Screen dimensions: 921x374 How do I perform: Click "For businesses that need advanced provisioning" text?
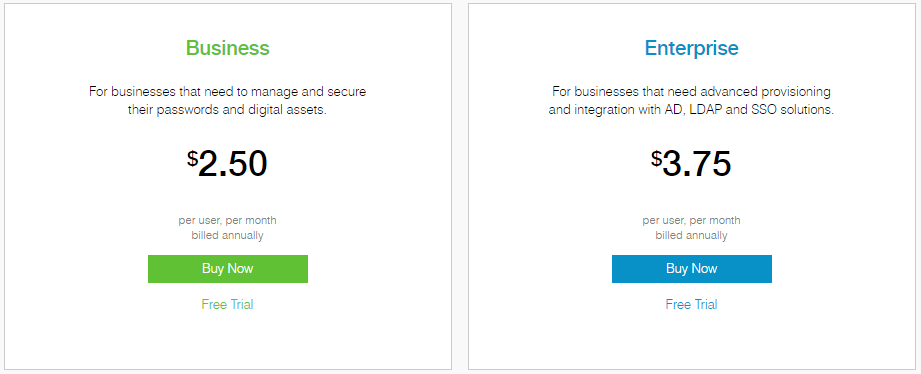click(x=691, y=92)
